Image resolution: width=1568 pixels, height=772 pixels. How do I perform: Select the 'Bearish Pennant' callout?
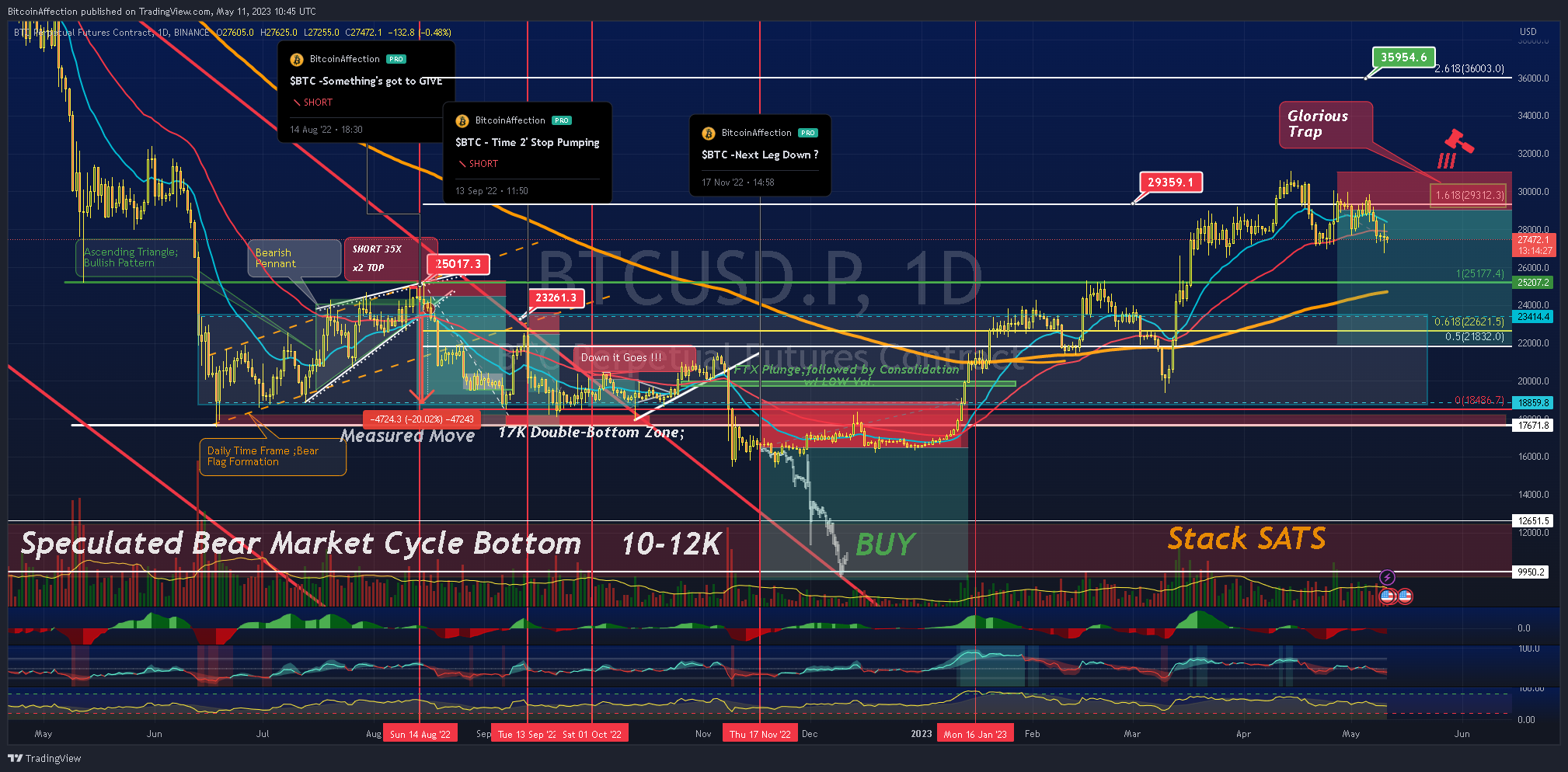pyautogui.click(x=294, y=258)
